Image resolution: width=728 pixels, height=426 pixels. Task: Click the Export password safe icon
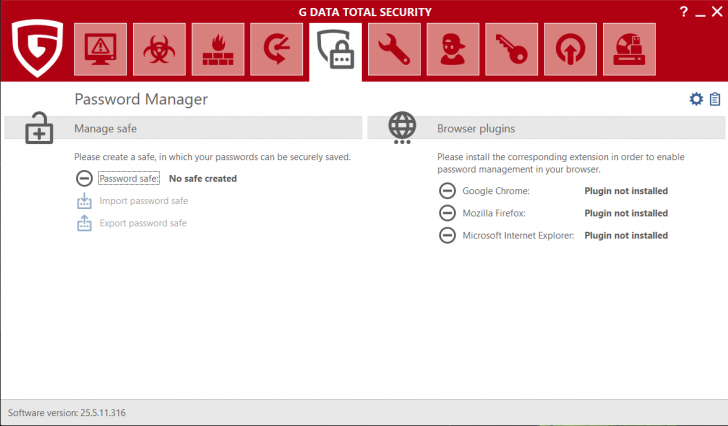click(84, 223)
